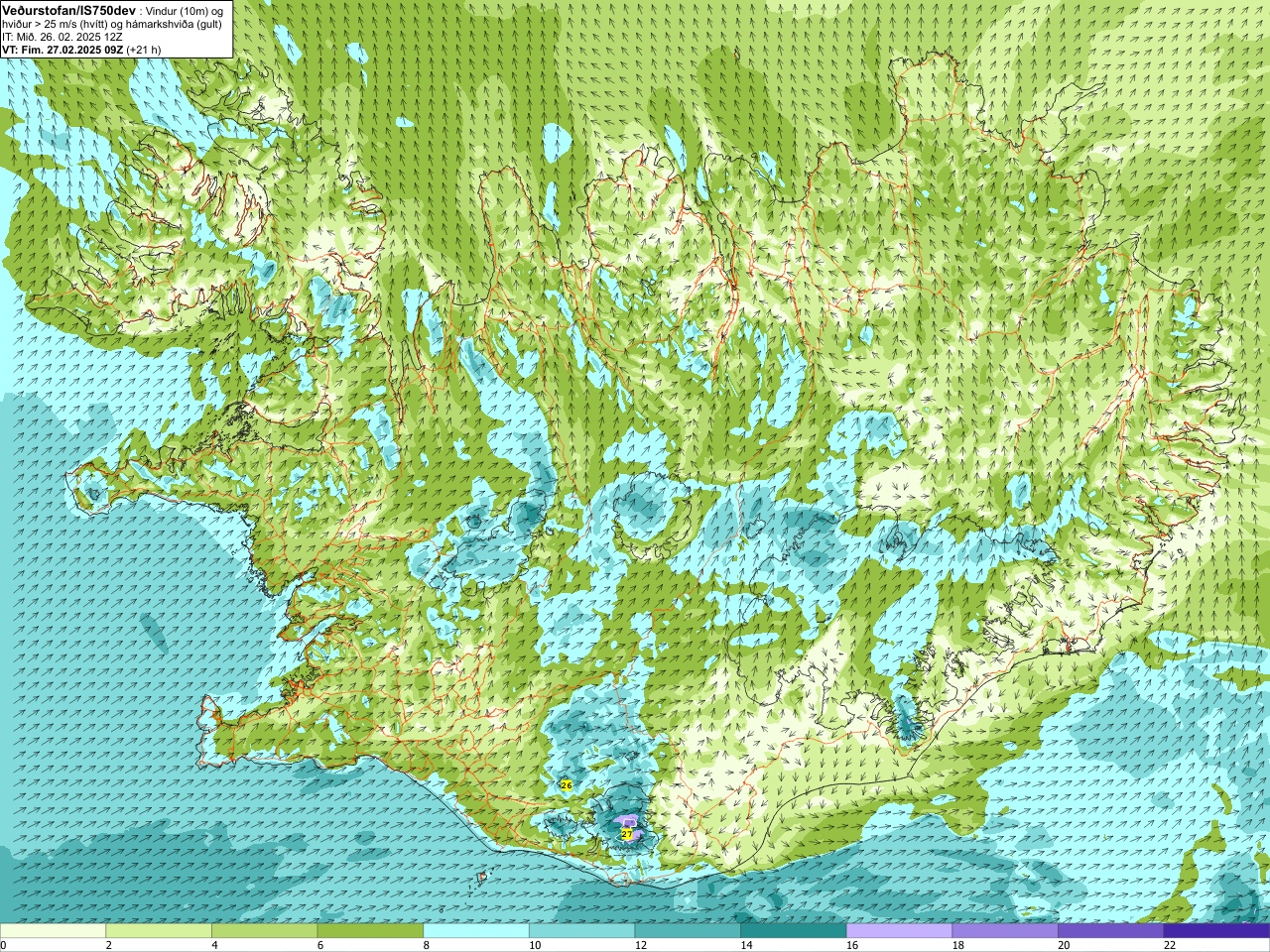Image resolution: width=1270 pixels, height=952 pixels.
Task: Select the 6–8 m/s dark green legend swatch
Action: (370, 931)
